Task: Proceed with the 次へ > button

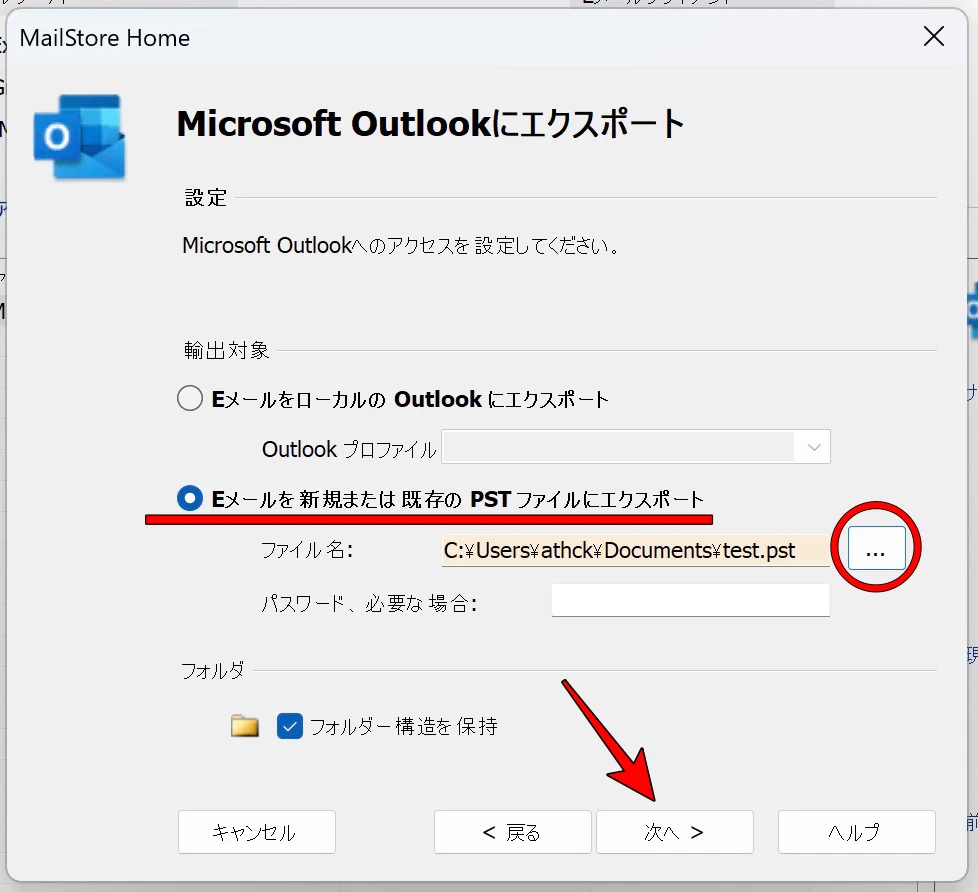Action: (674, 832)
